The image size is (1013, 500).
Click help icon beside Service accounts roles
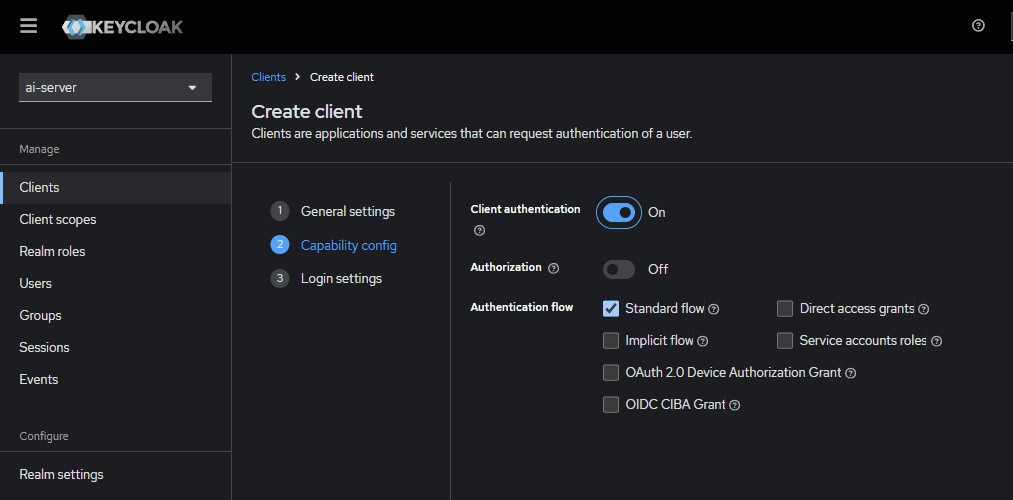[x=936, y=341]
